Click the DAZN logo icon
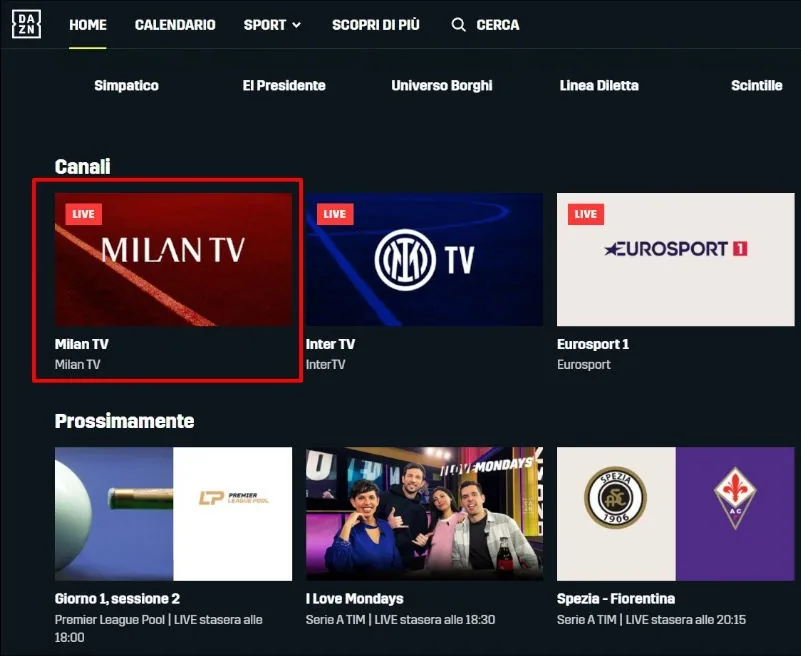 [x=26, y=25]
